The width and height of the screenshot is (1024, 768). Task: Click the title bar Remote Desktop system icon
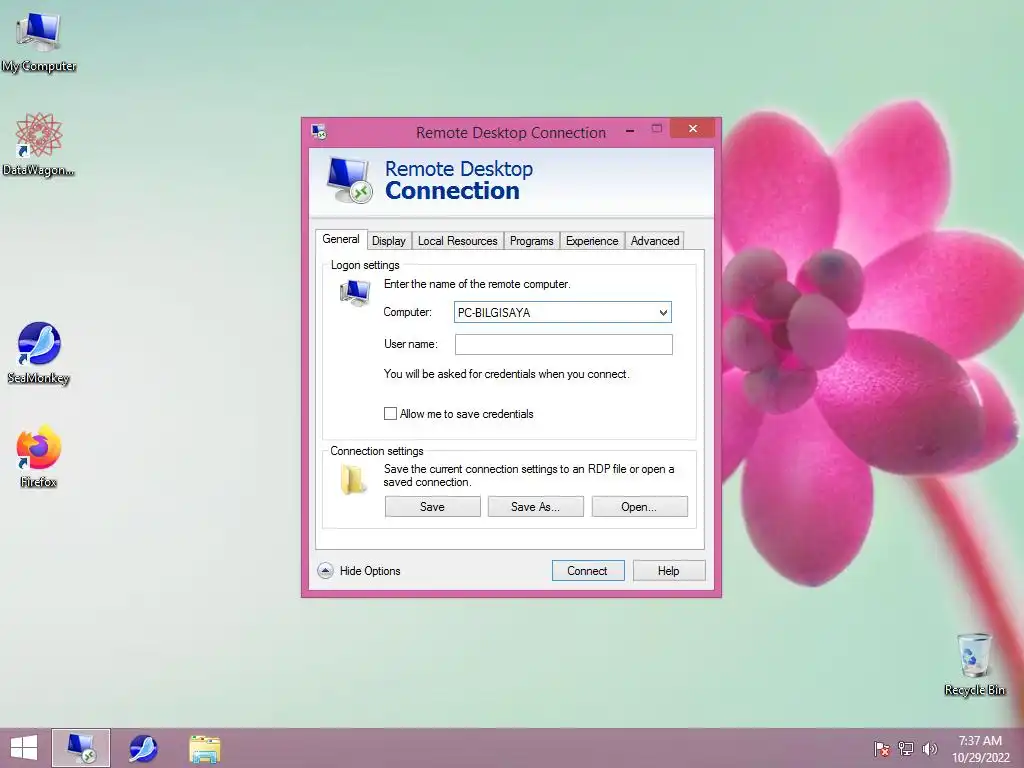pyautogui.click(x=319, y=132)
